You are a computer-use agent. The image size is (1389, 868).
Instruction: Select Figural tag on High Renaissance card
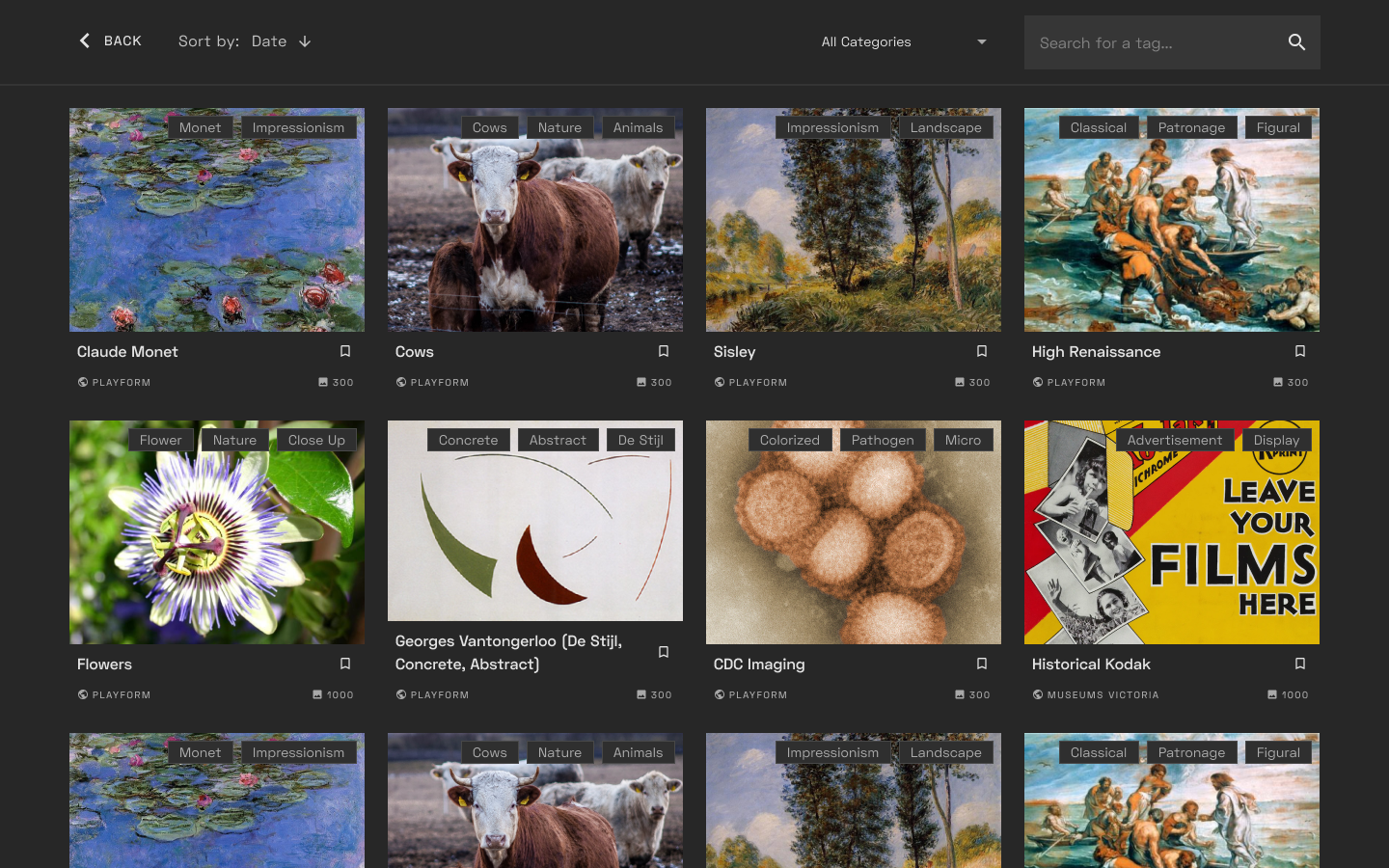[x=1278, y=127]
